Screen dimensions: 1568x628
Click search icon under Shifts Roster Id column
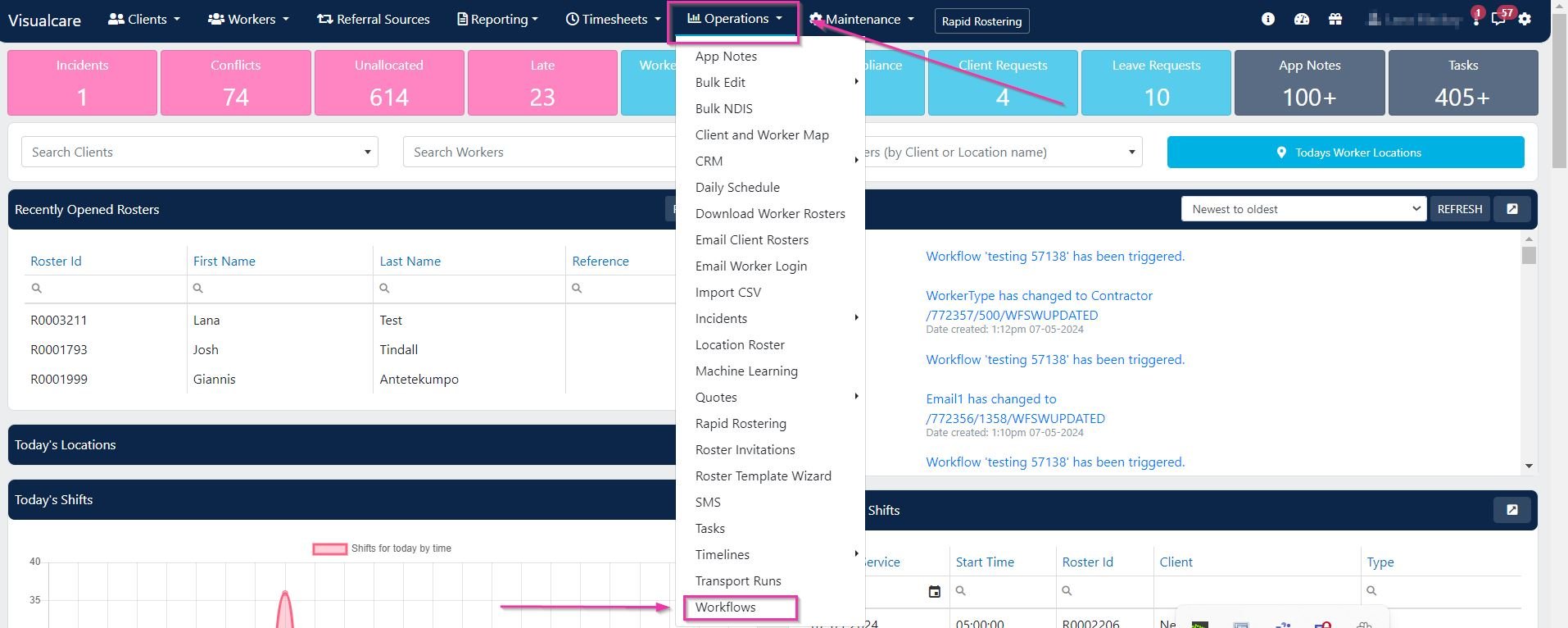pyautogui.click(x=1067, y=591)
